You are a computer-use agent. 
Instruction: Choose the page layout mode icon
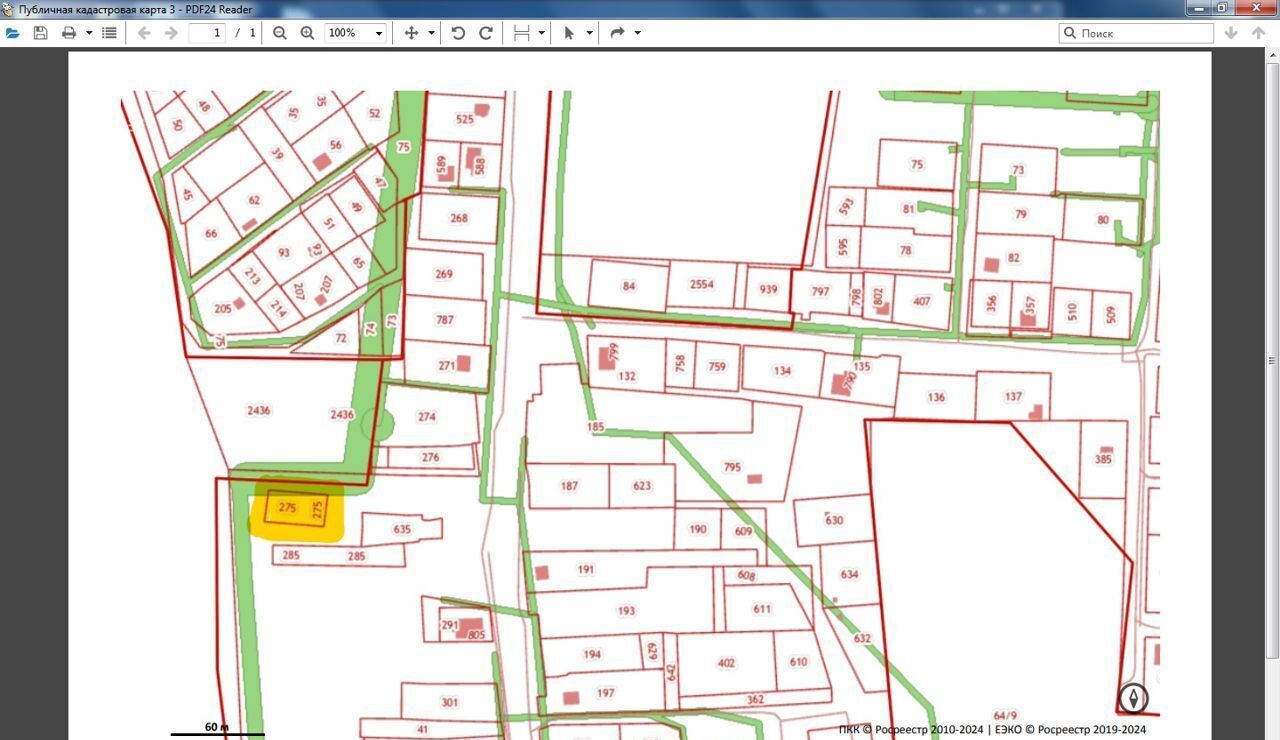point(521,33)
